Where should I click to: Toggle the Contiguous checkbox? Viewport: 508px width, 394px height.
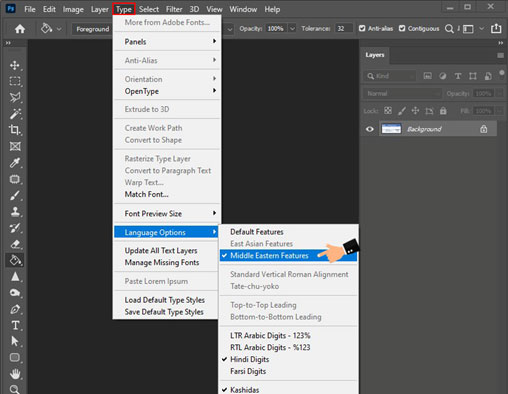402,29
